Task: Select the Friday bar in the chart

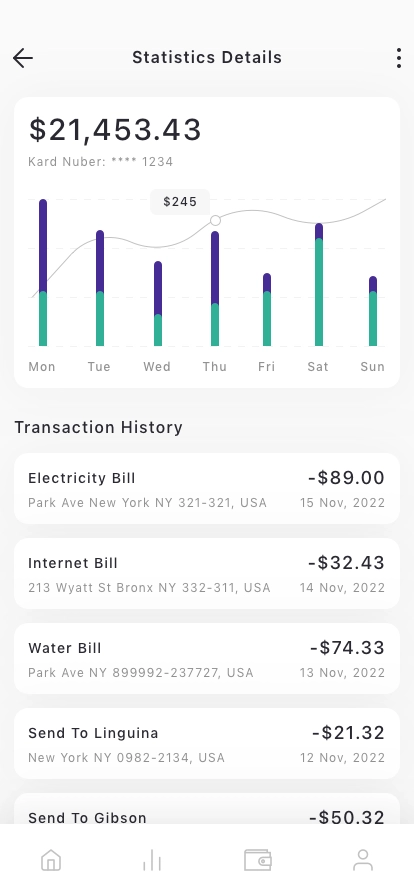Action: (x=267, y=310)
